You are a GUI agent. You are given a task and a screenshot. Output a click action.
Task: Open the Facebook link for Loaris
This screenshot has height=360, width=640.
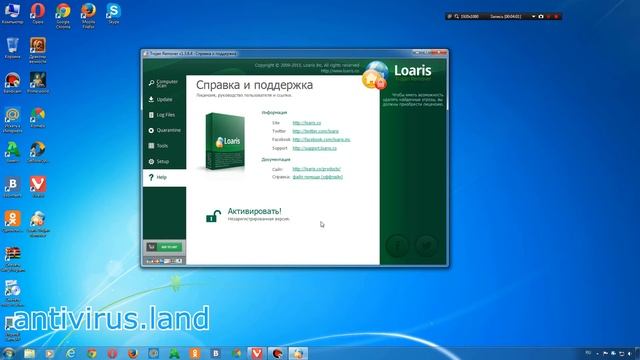point(321,140)
